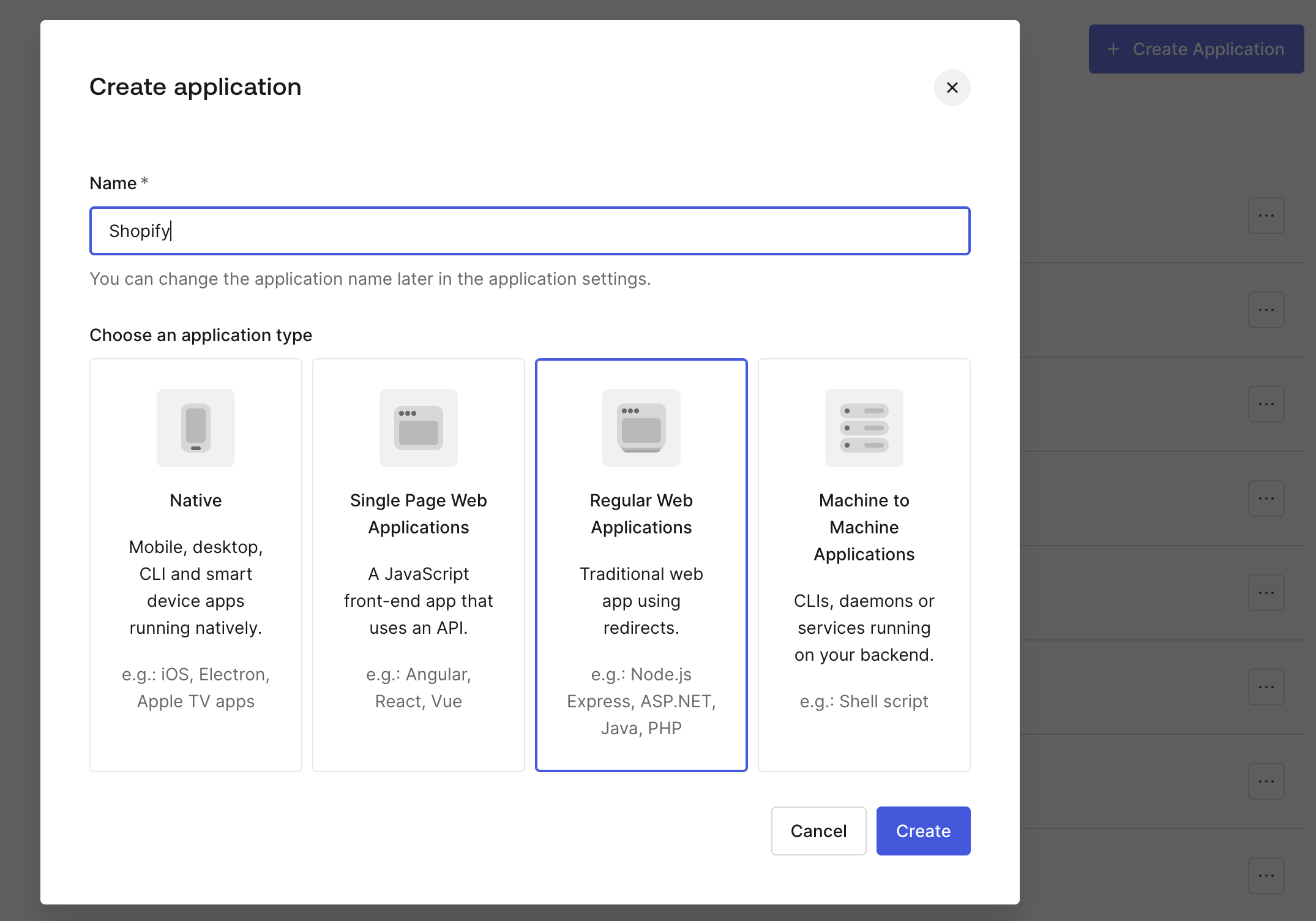Image resolution: width=1316 pixels, height=921 pixels.
Task: Select the Native application type card
Action: (x=196, y=565)
